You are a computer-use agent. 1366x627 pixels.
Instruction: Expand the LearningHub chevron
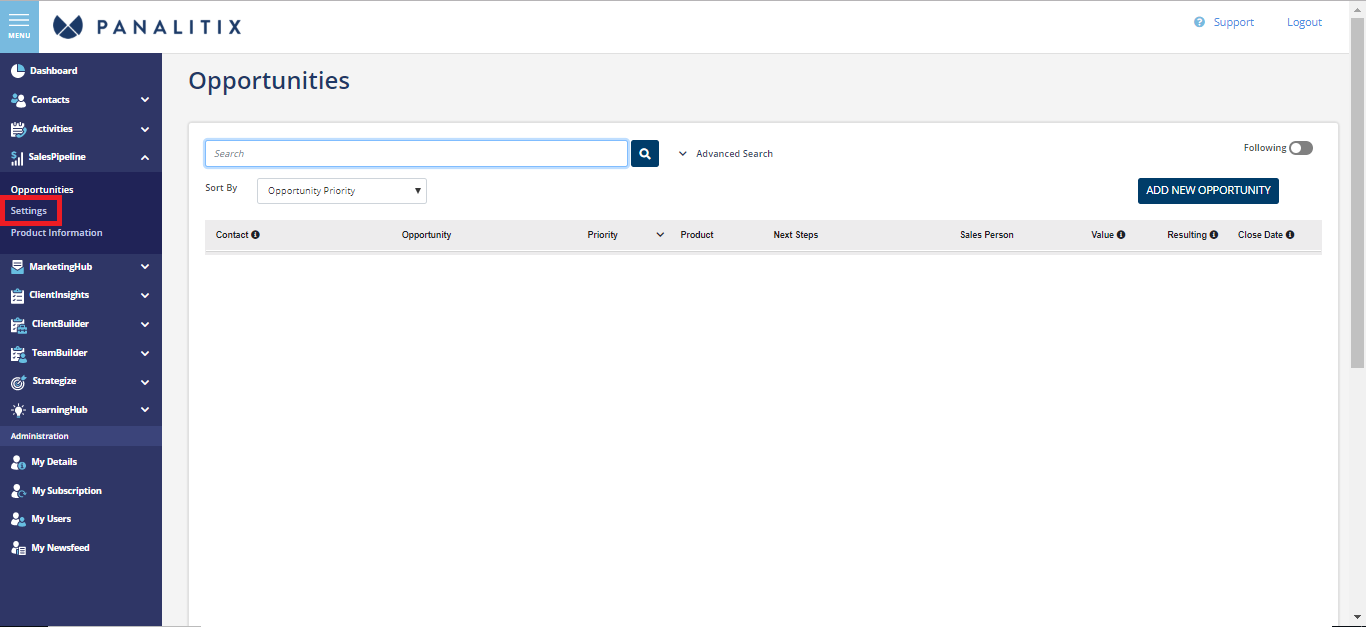(145, 411)
